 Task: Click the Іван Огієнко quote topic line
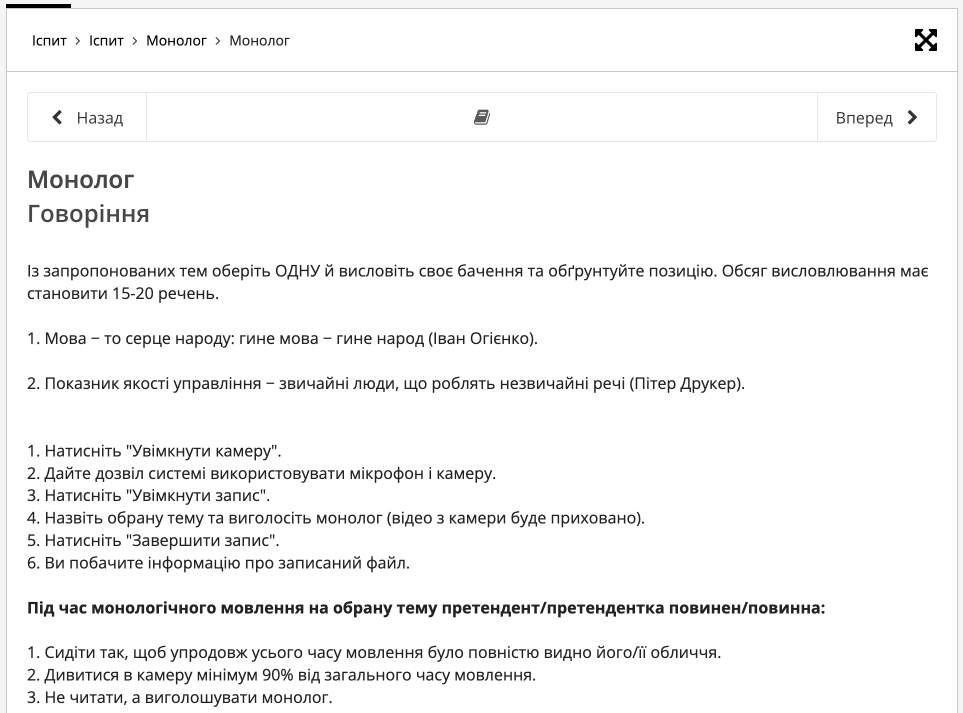point(282,338)
